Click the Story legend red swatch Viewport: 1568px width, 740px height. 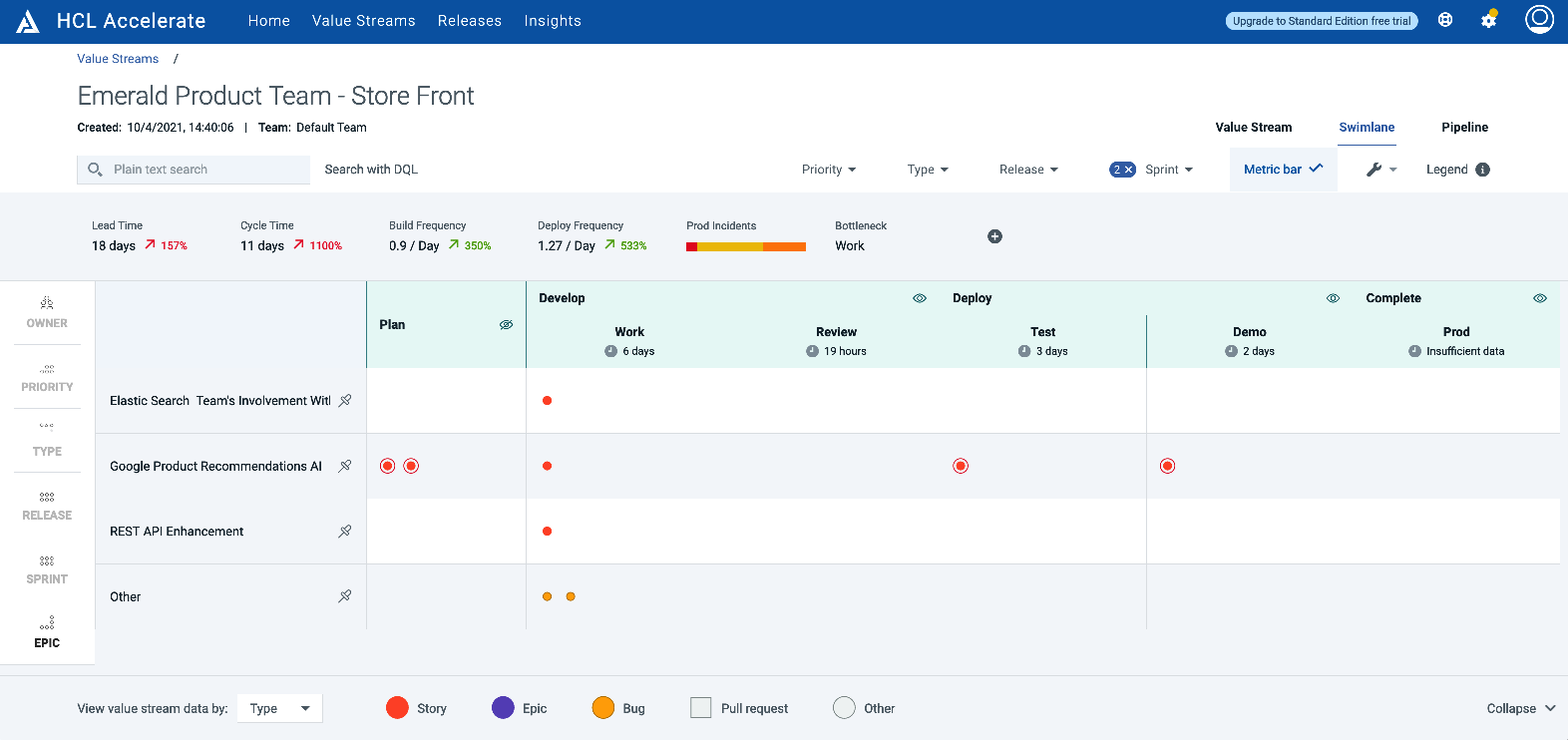[x=397, y=708]
